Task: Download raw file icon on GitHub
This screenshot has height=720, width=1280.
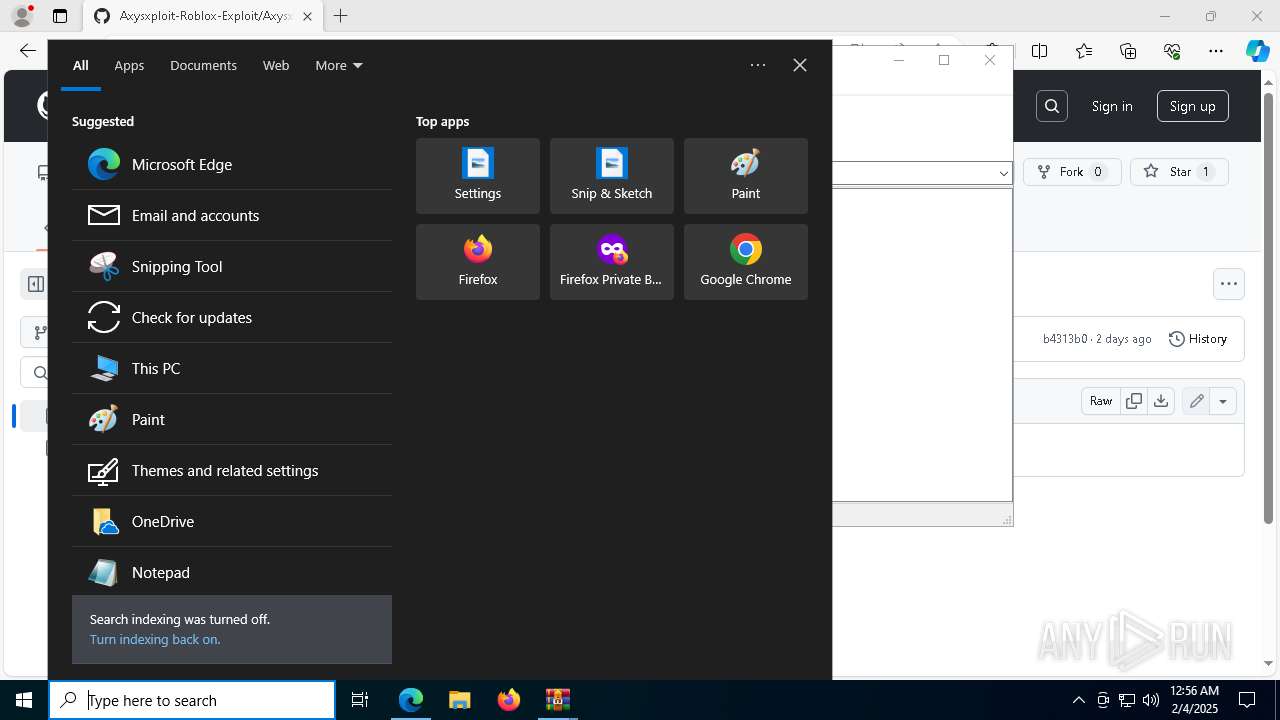Action: (x=1160, y=401)
